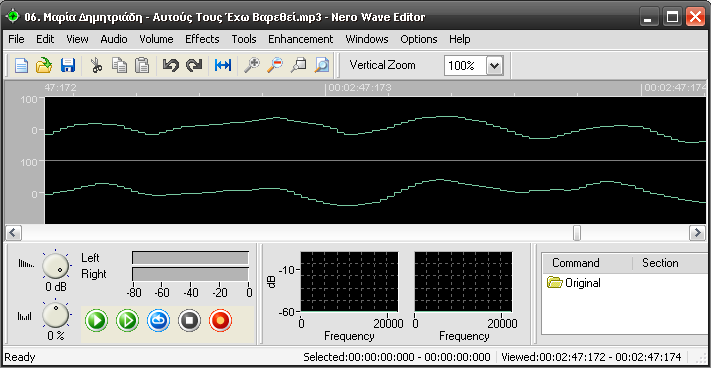Start recording with the red record button

220,321
